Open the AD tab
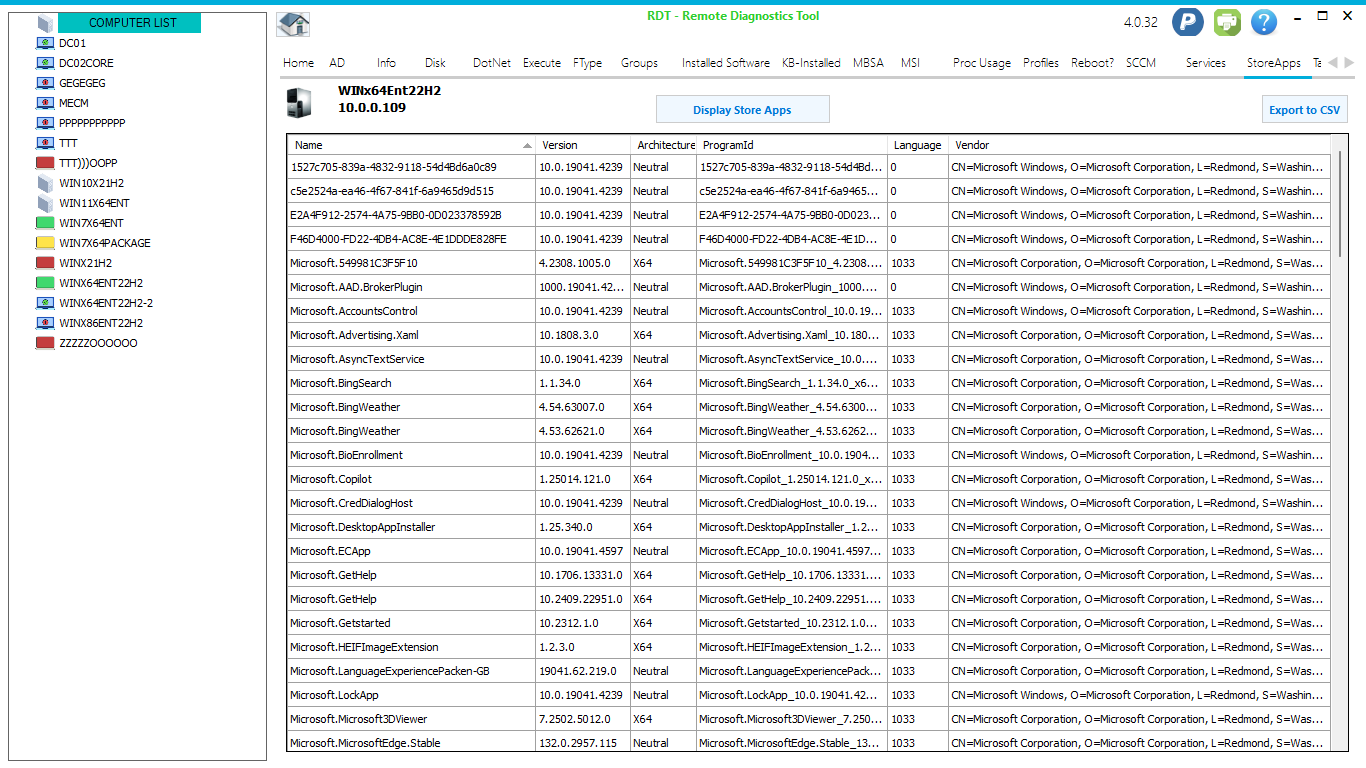The height and width of the screenshot is (768, 1366). pos(337,62)
